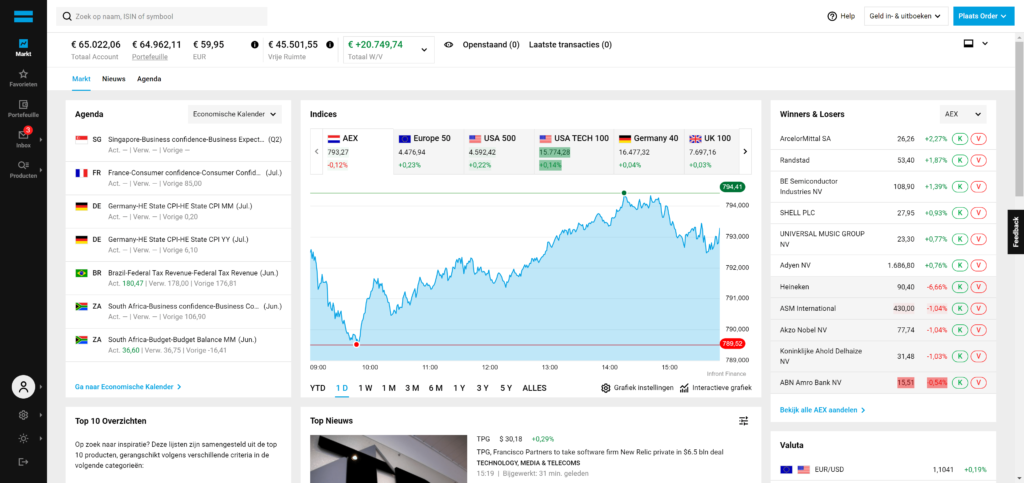
Task: Select the Markt tab
Action: point(81,79)
